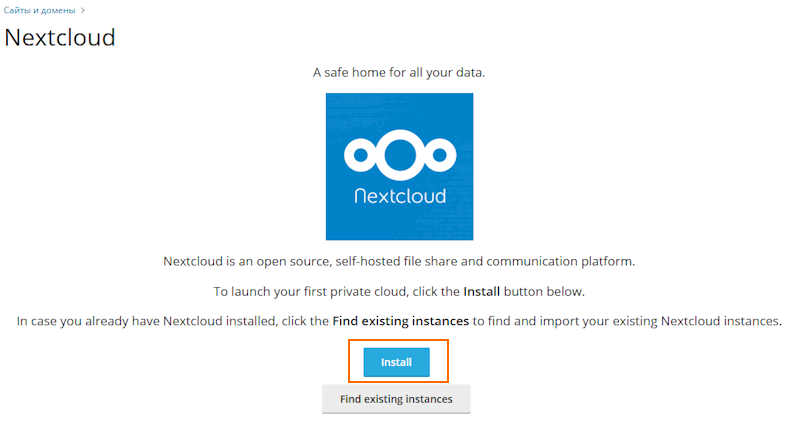Select the large center circle of logo
Viewport: 800px width, 425px height.
[x=400, y=155]
